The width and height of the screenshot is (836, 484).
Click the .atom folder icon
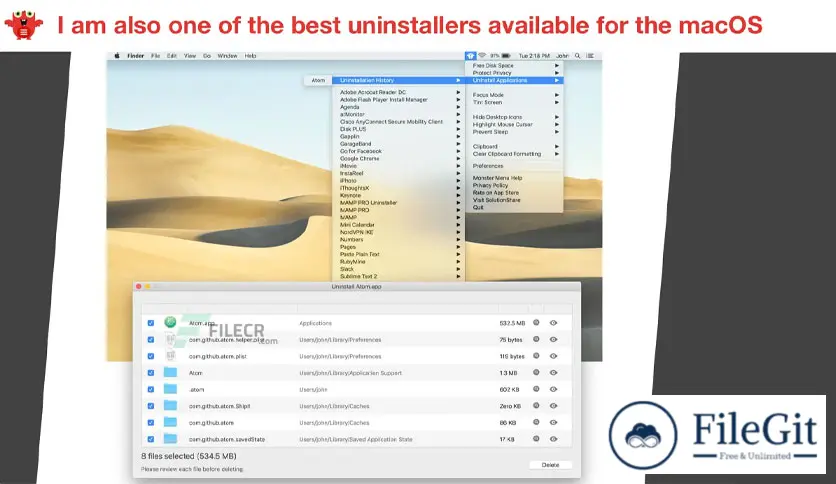click(170, 389)
